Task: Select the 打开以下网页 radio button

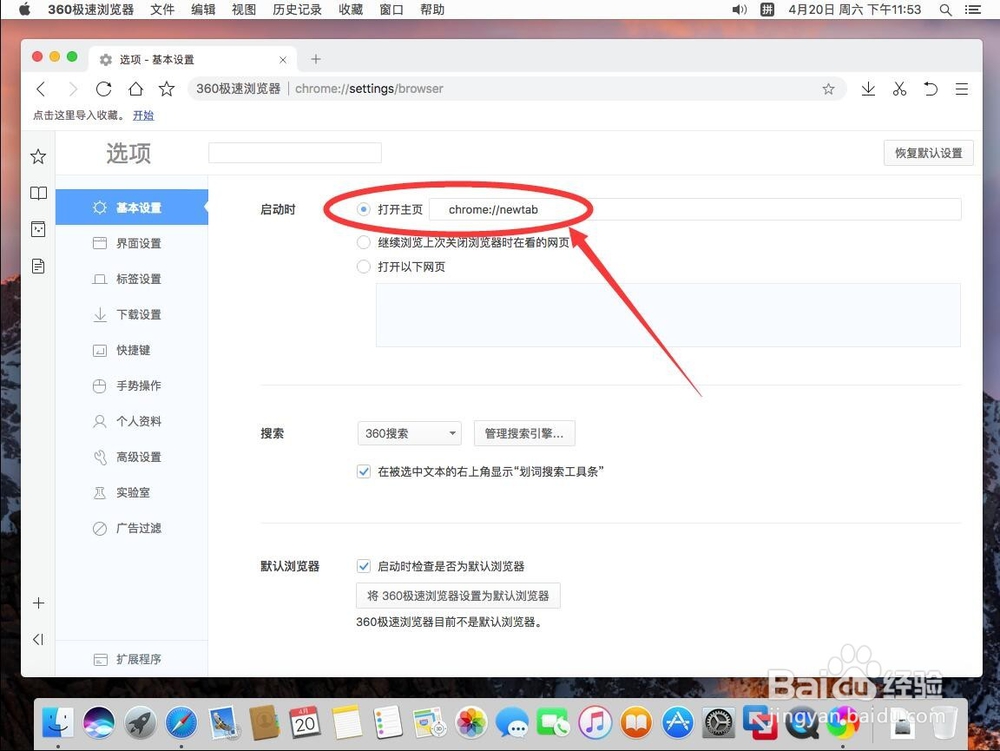Action: coord(364,266)
